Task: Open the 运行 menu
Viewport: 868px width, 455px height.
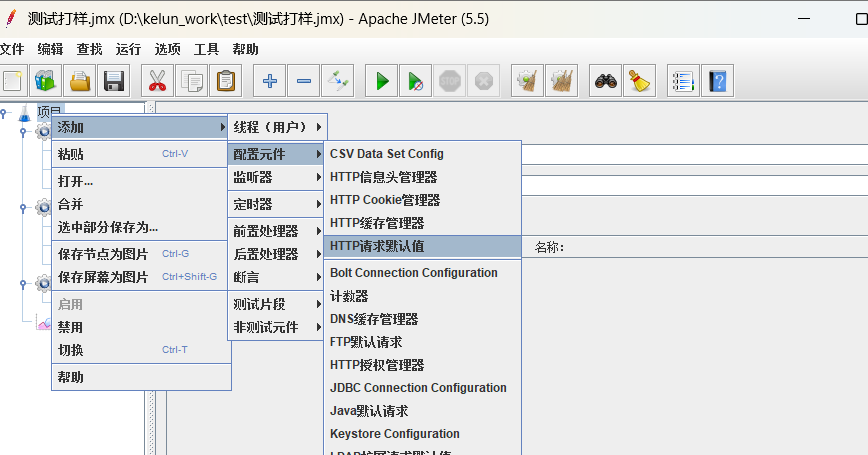Action: pos(128,49)
